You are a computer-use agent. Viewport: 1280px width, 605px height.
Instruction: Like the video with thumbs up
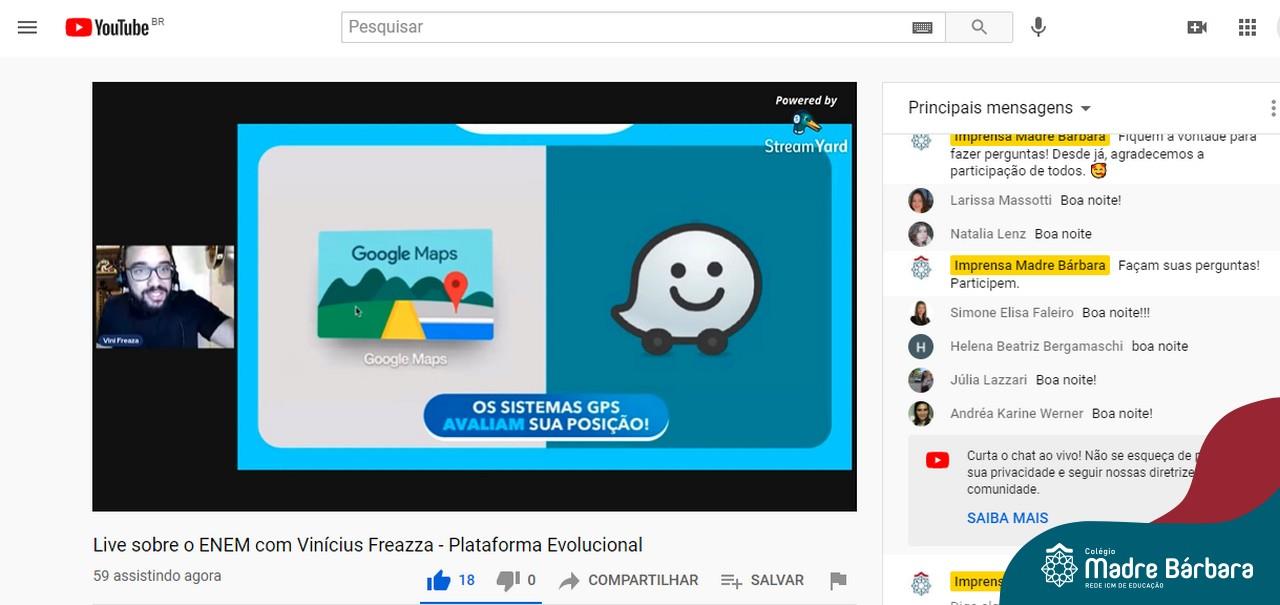pos(438,580)
